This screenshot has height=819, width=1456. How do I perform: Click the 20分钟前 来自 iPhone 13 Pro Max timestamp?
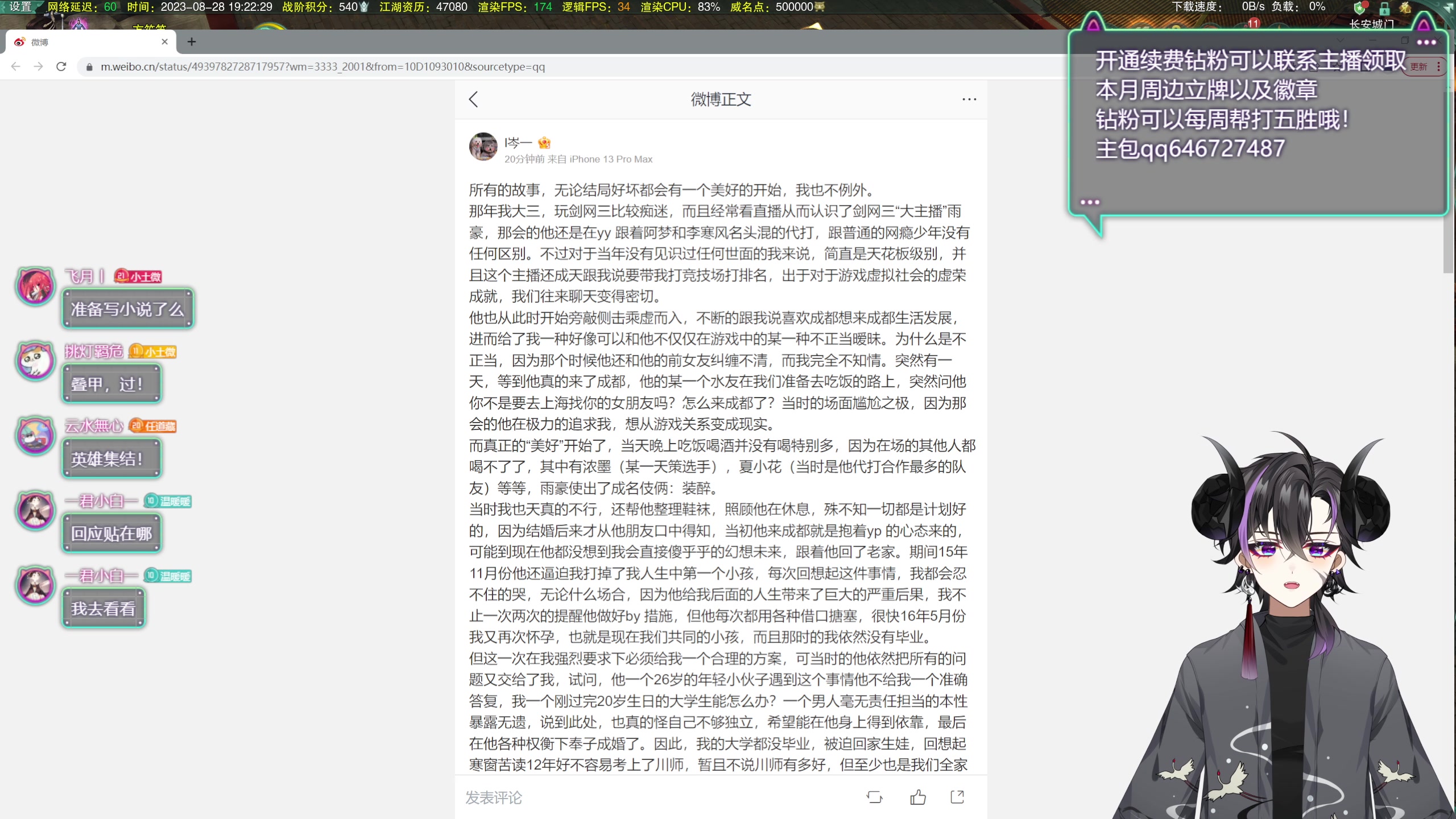[x=578, y=159]
